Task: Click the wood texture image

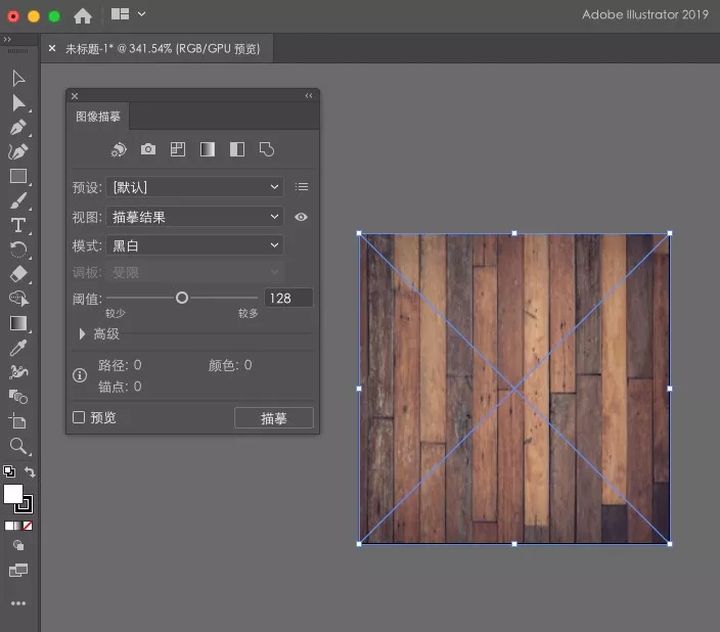Action: (x=514, y=389)
